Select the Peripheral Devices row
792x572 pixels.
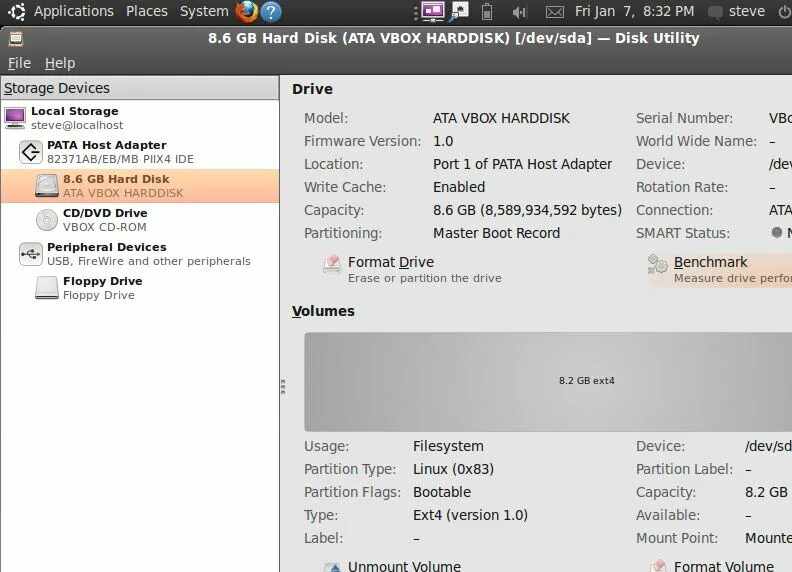140,254
